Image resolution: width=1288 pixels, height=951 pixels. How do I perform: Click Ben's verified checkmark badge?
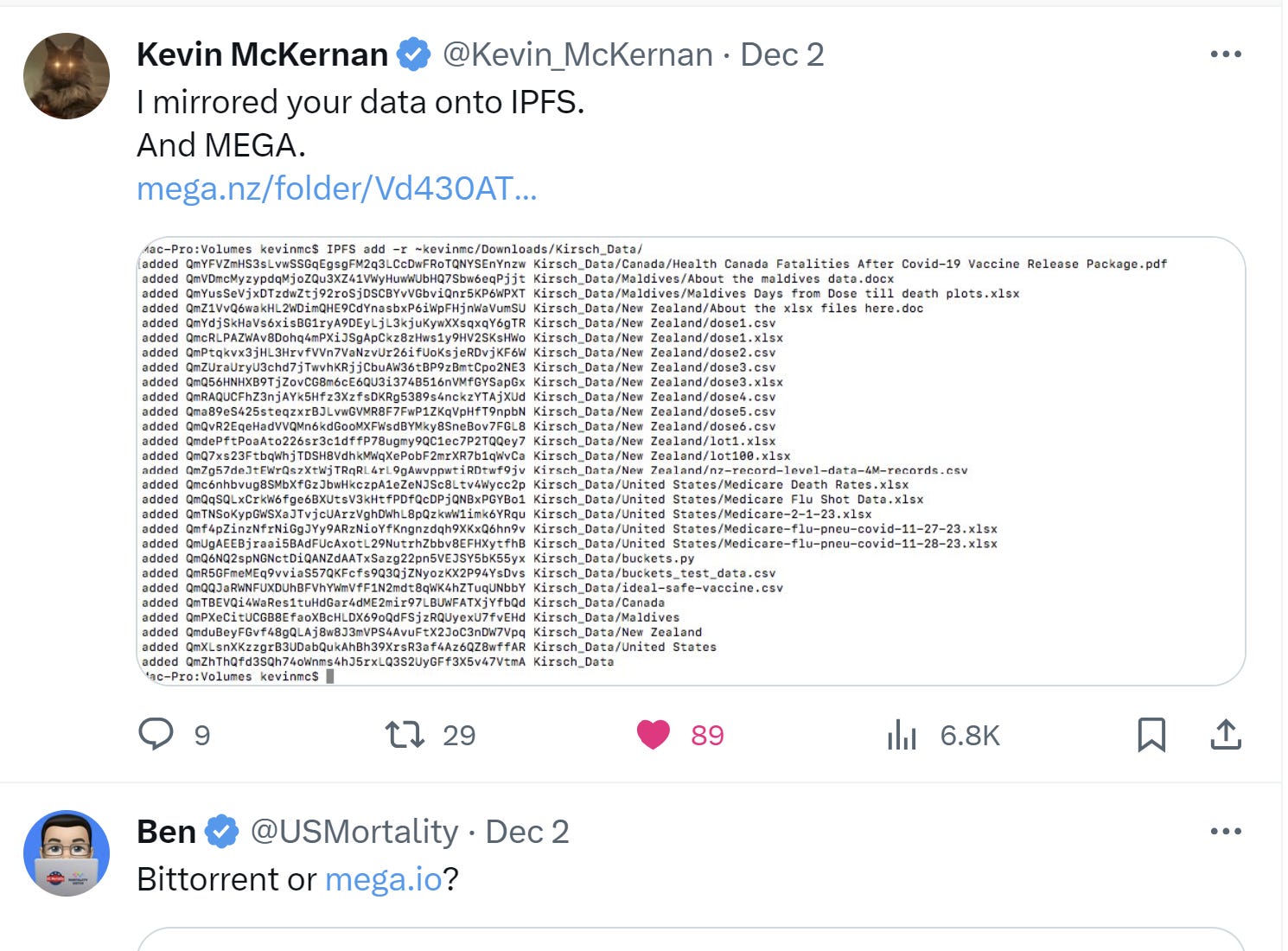(222, 832)
